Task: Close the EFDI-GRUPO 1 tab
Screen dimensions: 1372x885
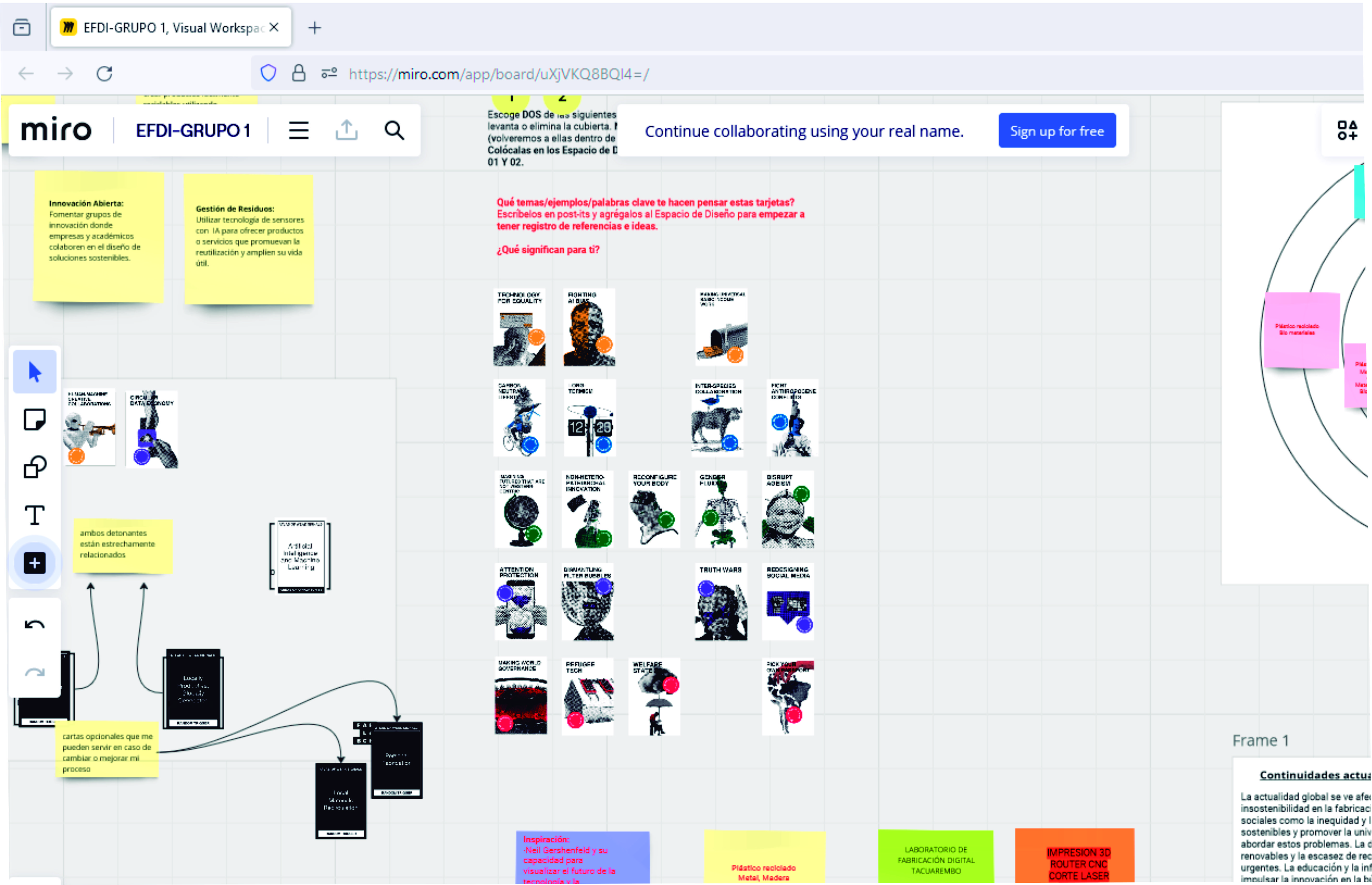Action: pos(274,27)
